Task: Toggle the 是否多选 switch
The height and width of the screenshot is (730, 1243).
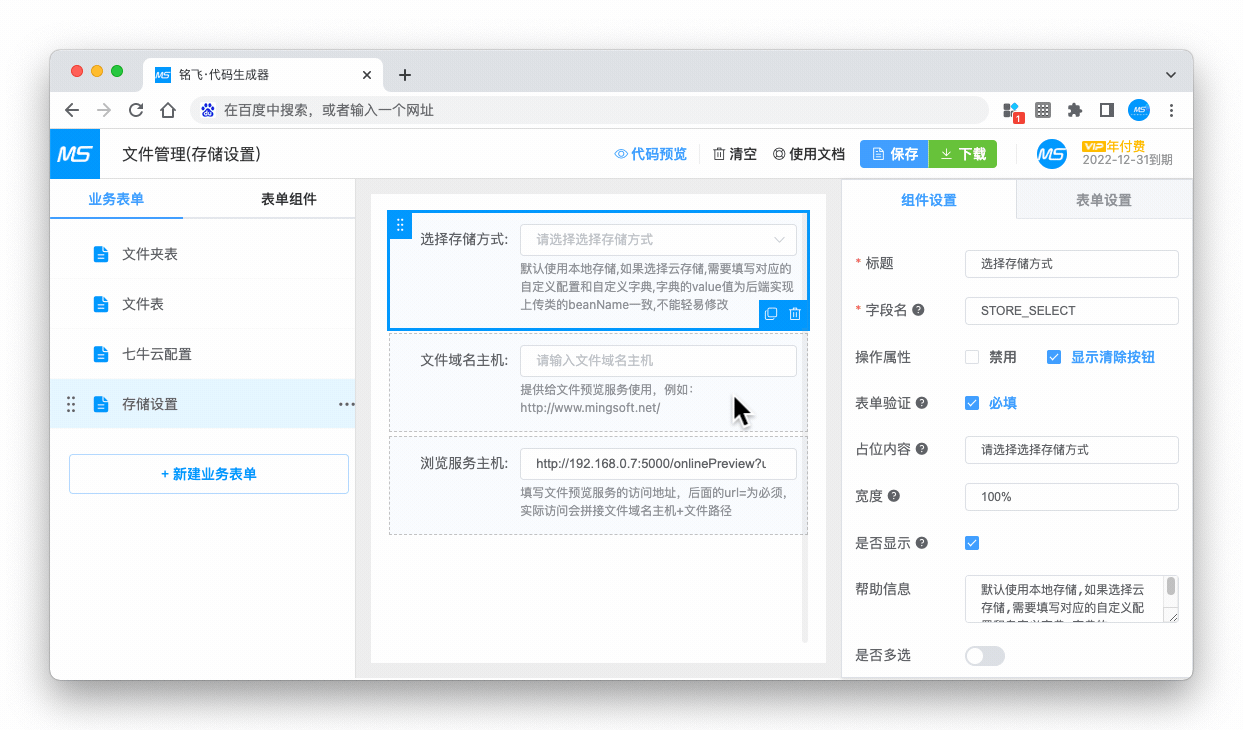Action: (984, 656)
